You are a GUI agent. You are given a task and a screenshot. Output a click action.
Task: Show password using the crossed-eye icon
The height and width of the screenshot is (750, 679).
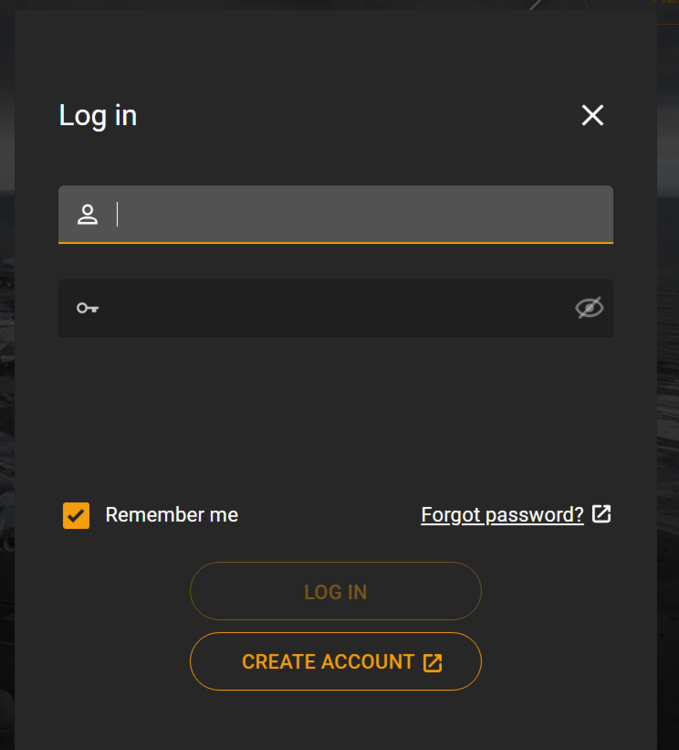click(590, 308)
